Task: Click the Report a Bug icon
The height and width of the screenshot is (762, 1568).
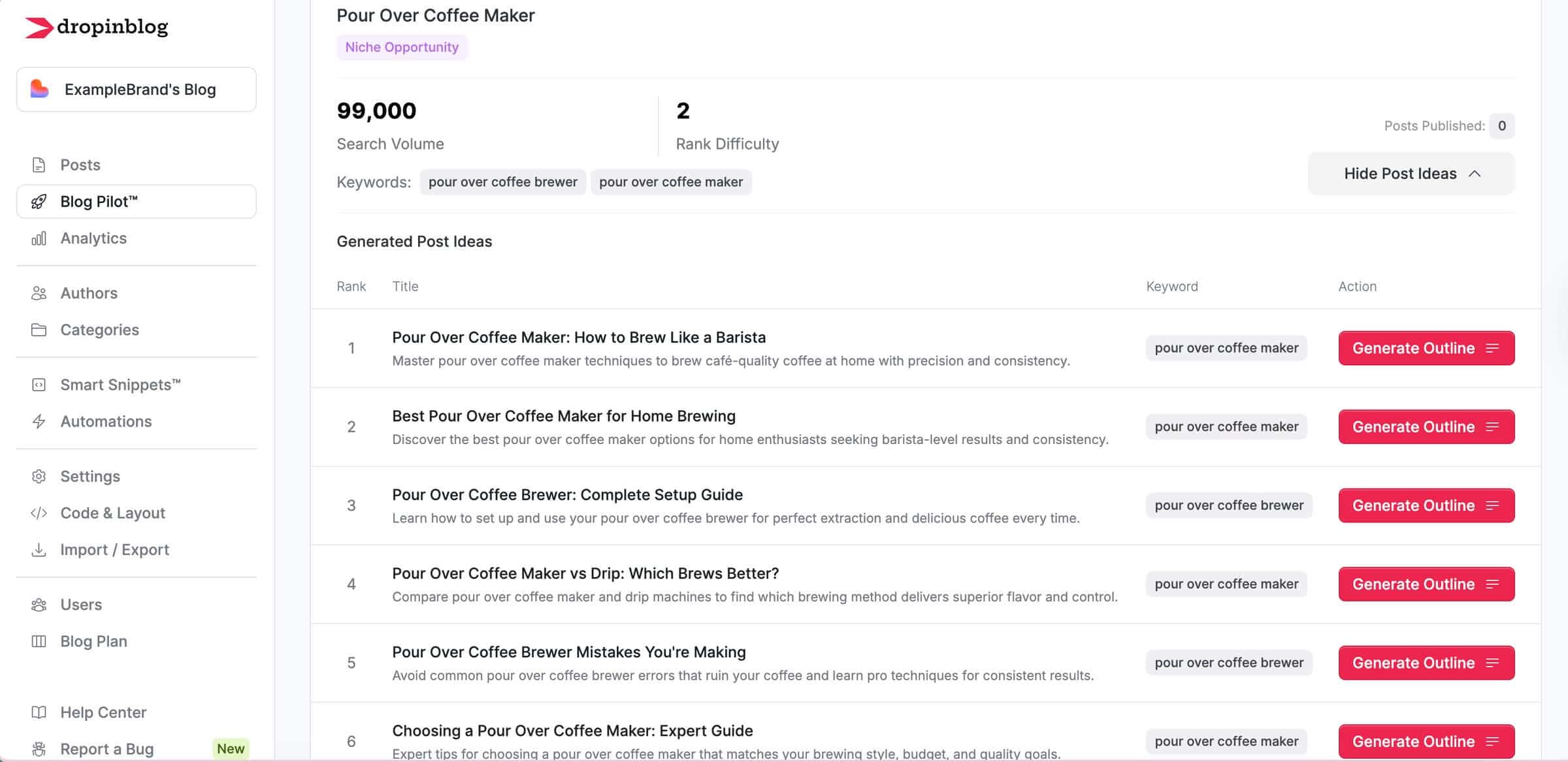Action: (39, 749)
